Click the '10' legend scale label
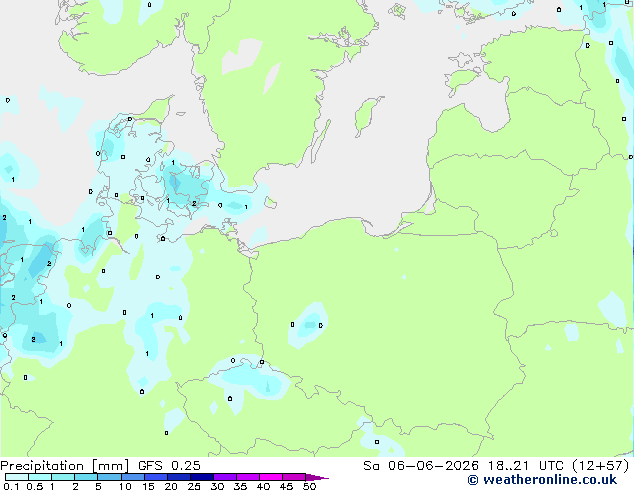 pyautogui.click(x=125, y=486)
